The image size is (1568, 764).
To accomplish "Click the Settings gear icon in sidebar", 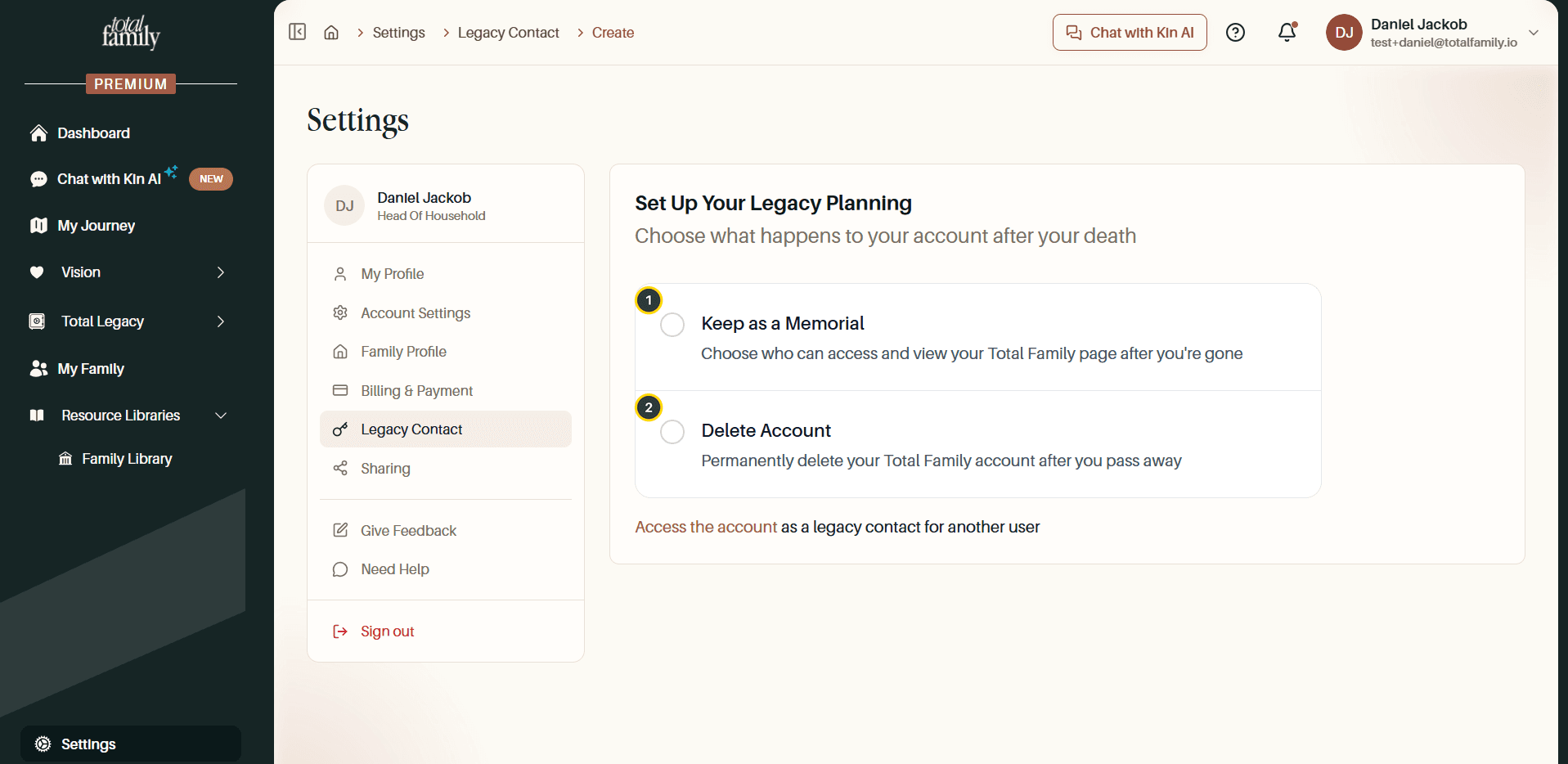I will 43,744.
